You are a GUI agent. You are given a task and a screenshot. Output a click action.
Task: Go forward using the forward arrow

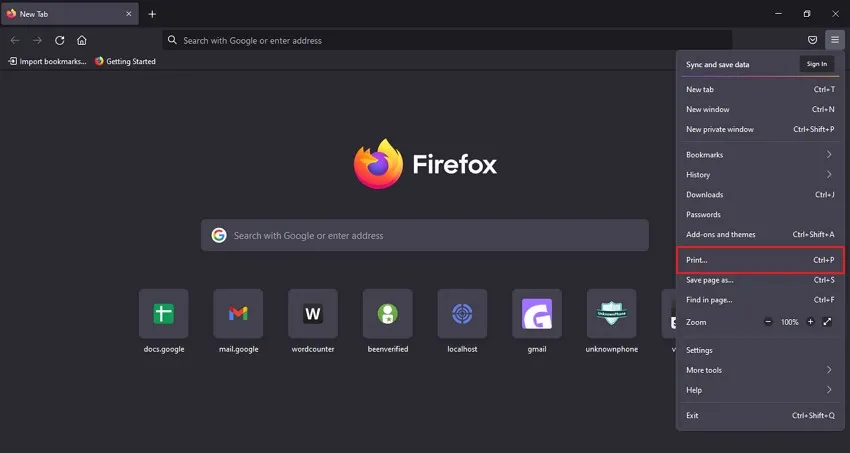(x=37, y=41)
